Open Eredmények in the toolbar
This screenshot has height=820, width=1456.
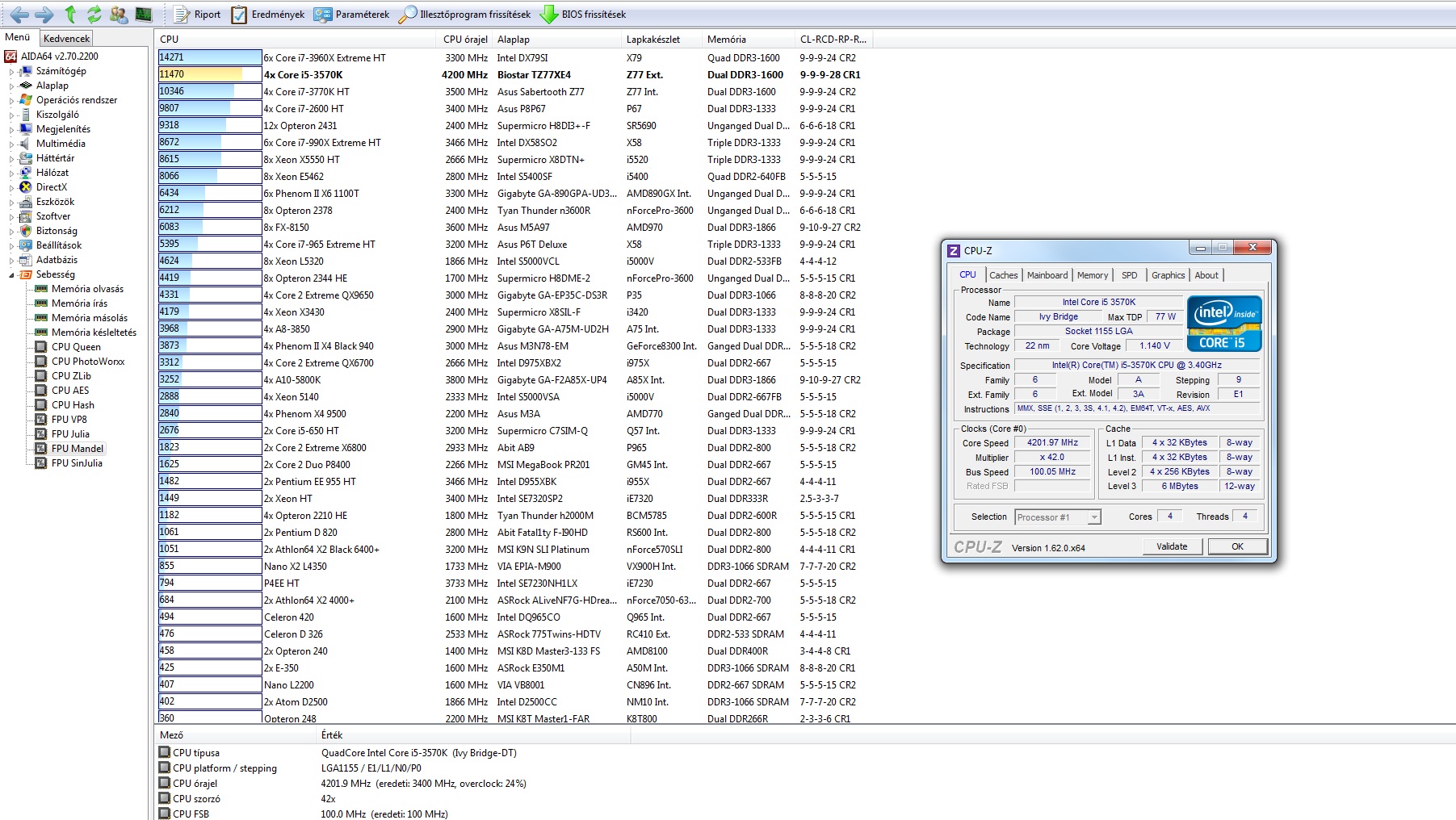[268, 15]
